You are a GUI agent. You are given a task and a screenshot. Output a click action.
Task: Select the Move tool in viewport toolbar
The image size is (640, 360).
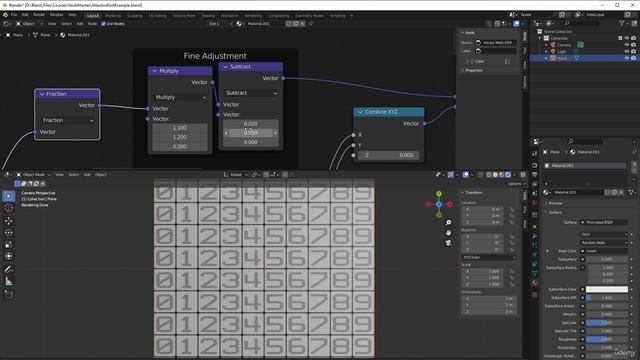click(9, 221)
